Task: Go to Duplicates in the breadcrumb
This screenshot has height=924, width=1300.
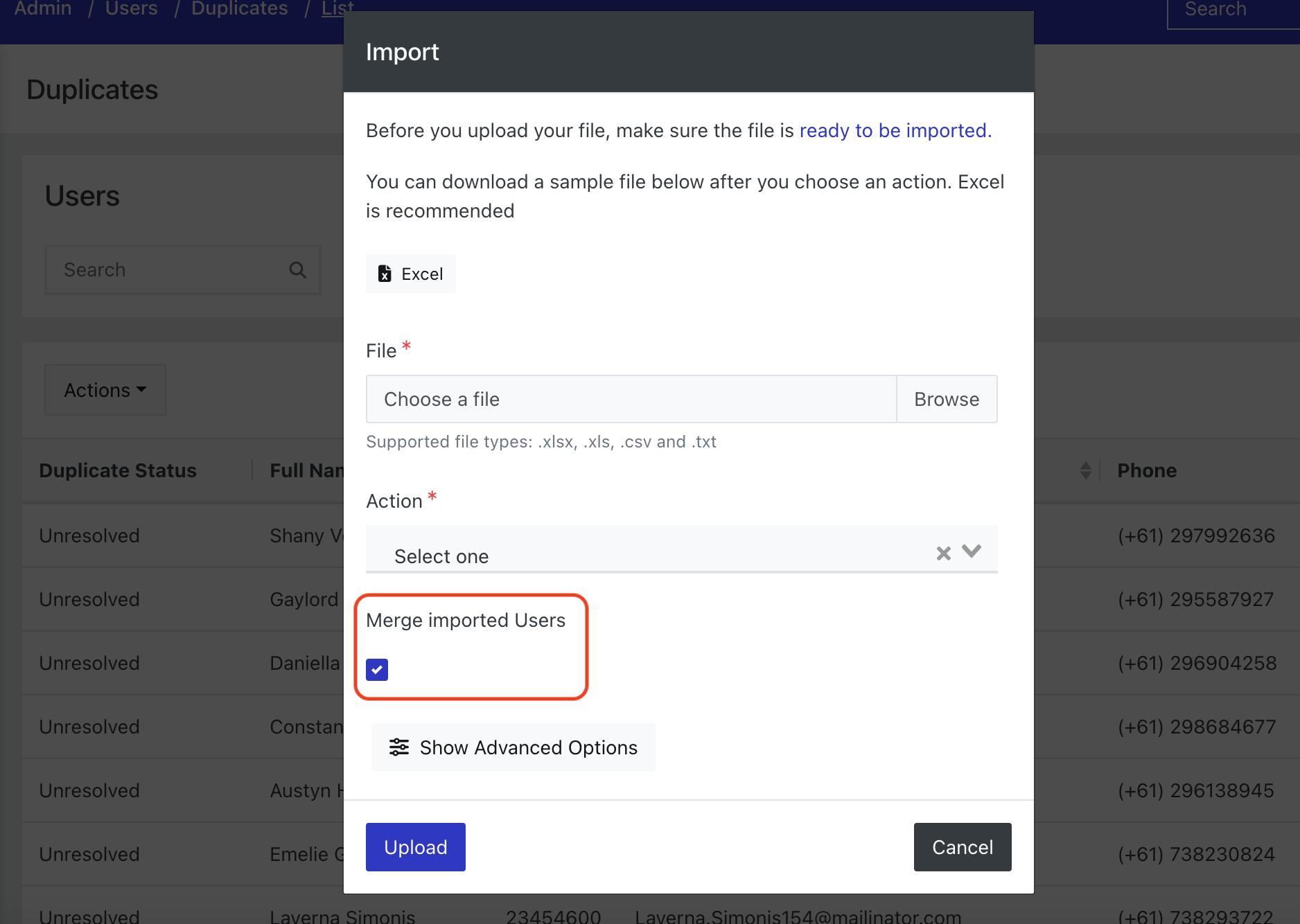Action: (240, 9)
